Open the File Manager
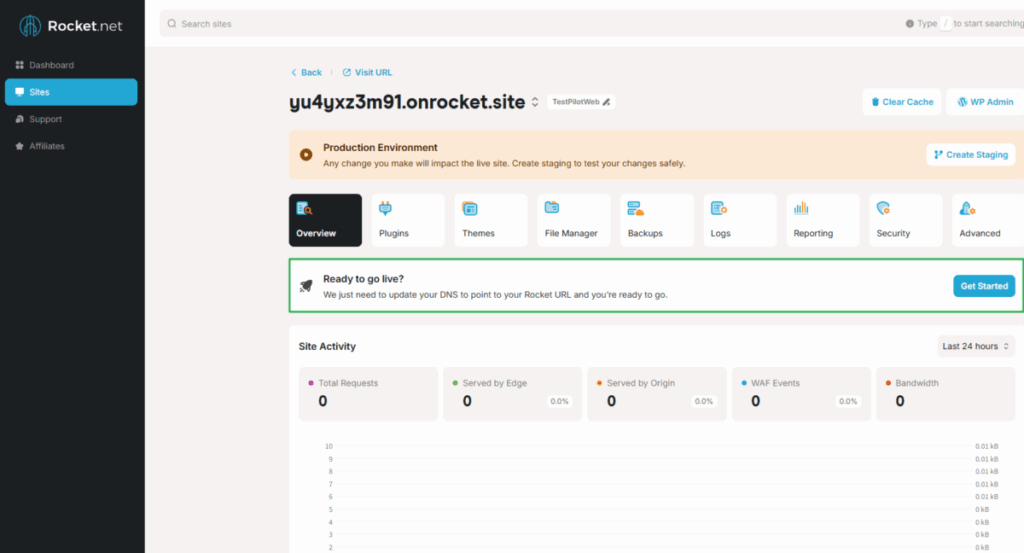Image resolution: width=1024 pixels, height=553 pixels. 573,220
